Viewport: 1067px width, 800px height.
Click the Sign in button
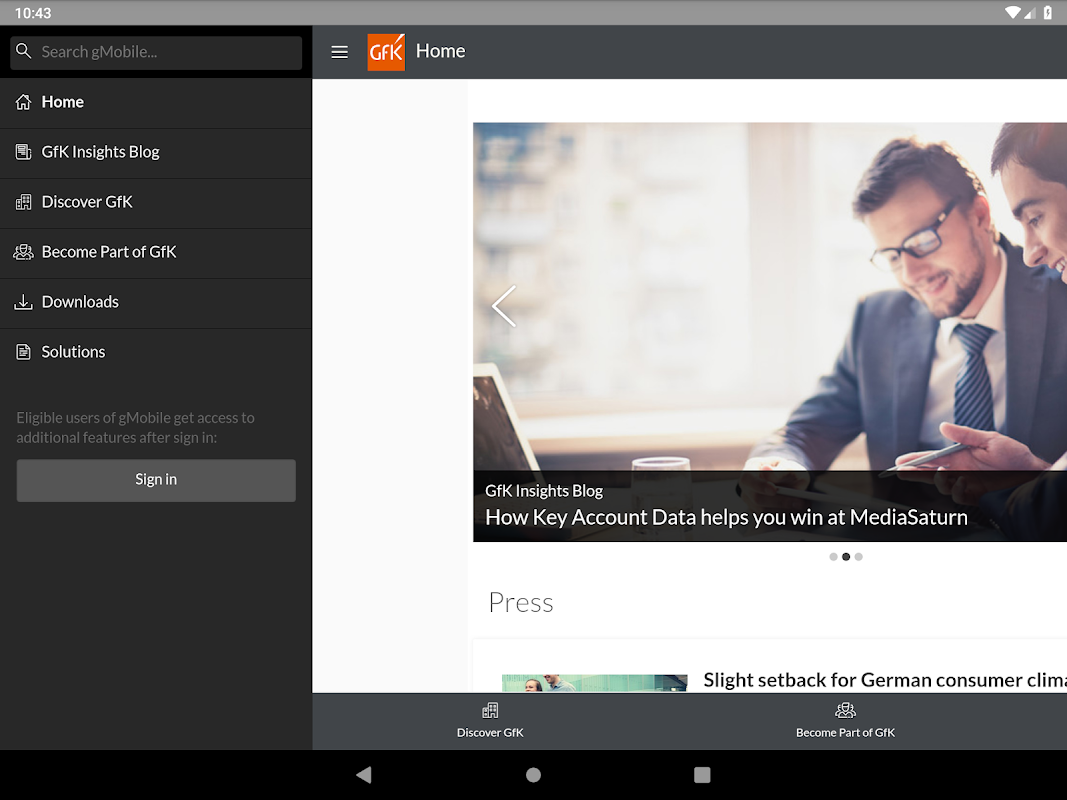coord(156,480)
